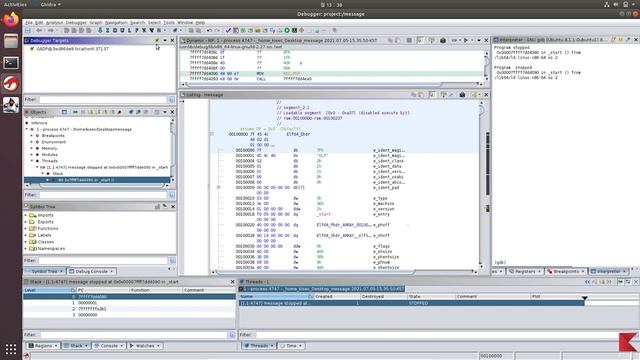The width and height of the screenshot is (640, 360).
Task: Switch to the Breakpoints tab
Action: [566, 271]
